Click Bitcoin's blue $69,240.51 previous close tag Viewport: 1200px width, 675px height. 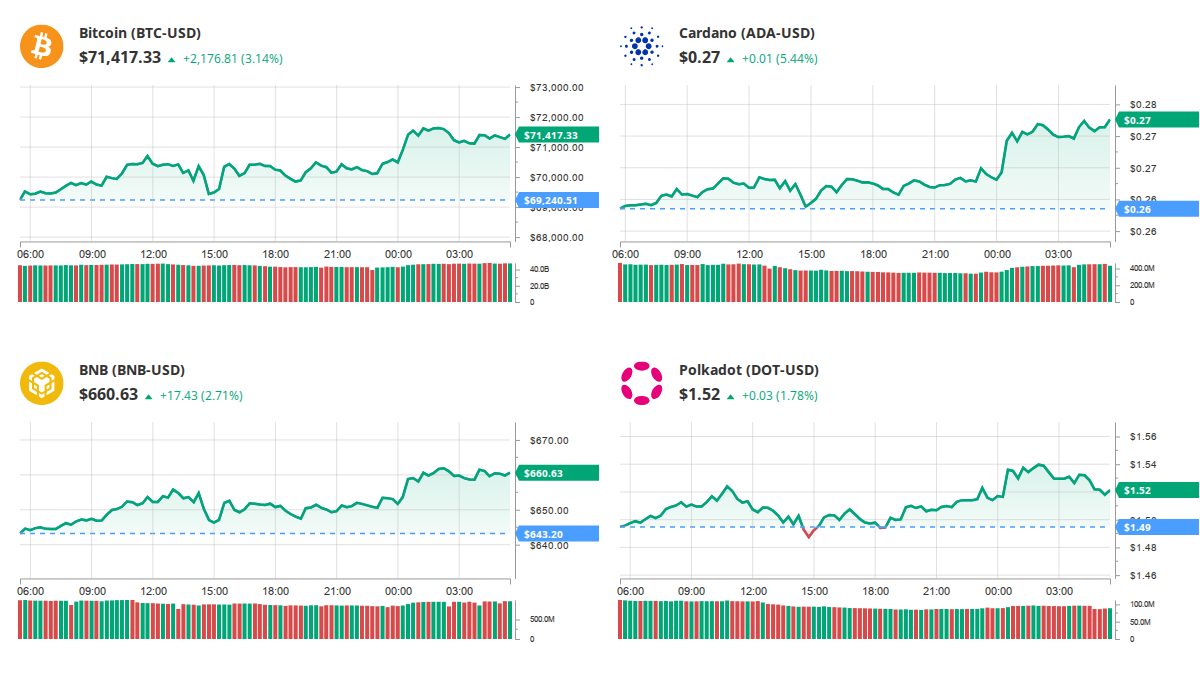coord(557,200)
